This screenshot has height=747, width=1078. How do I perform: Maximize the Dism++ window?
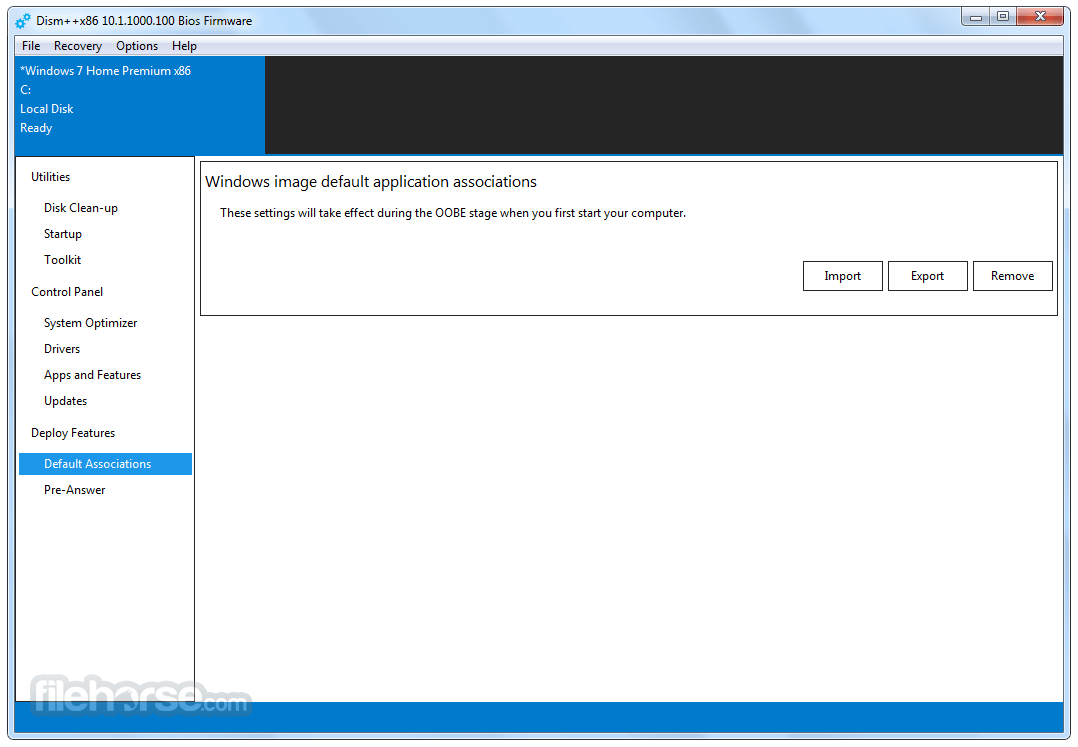click(1003, 16)
